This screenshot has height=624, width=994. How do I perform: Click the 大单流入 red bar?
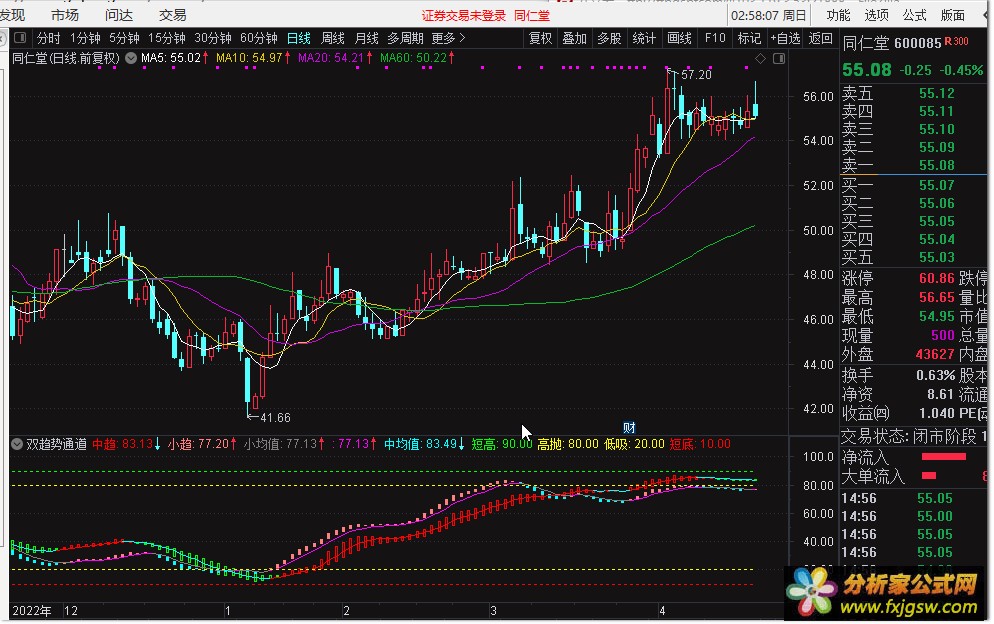tap(929, 476)
